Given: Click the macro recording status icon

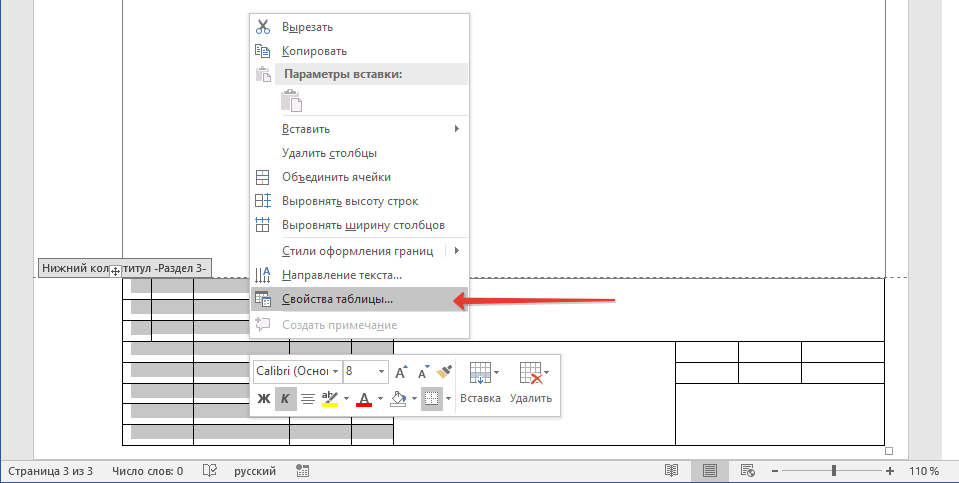Looking at the screenshot, I should (302, 471).
